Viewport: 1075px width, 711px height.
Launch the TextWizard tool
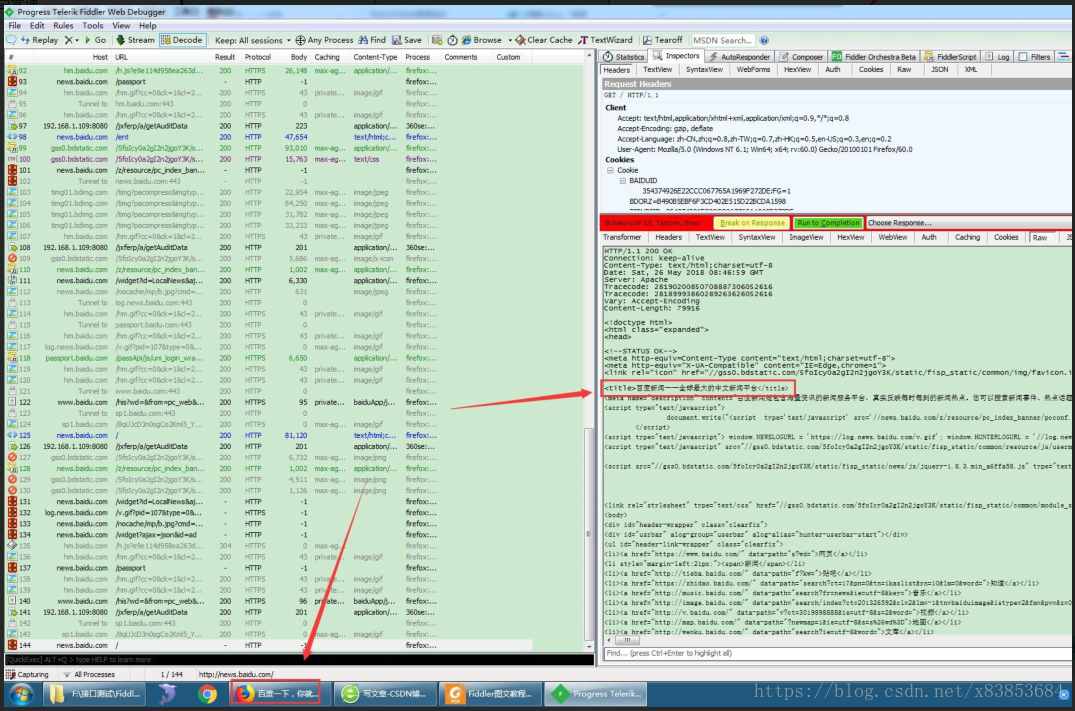click(605, 40)
